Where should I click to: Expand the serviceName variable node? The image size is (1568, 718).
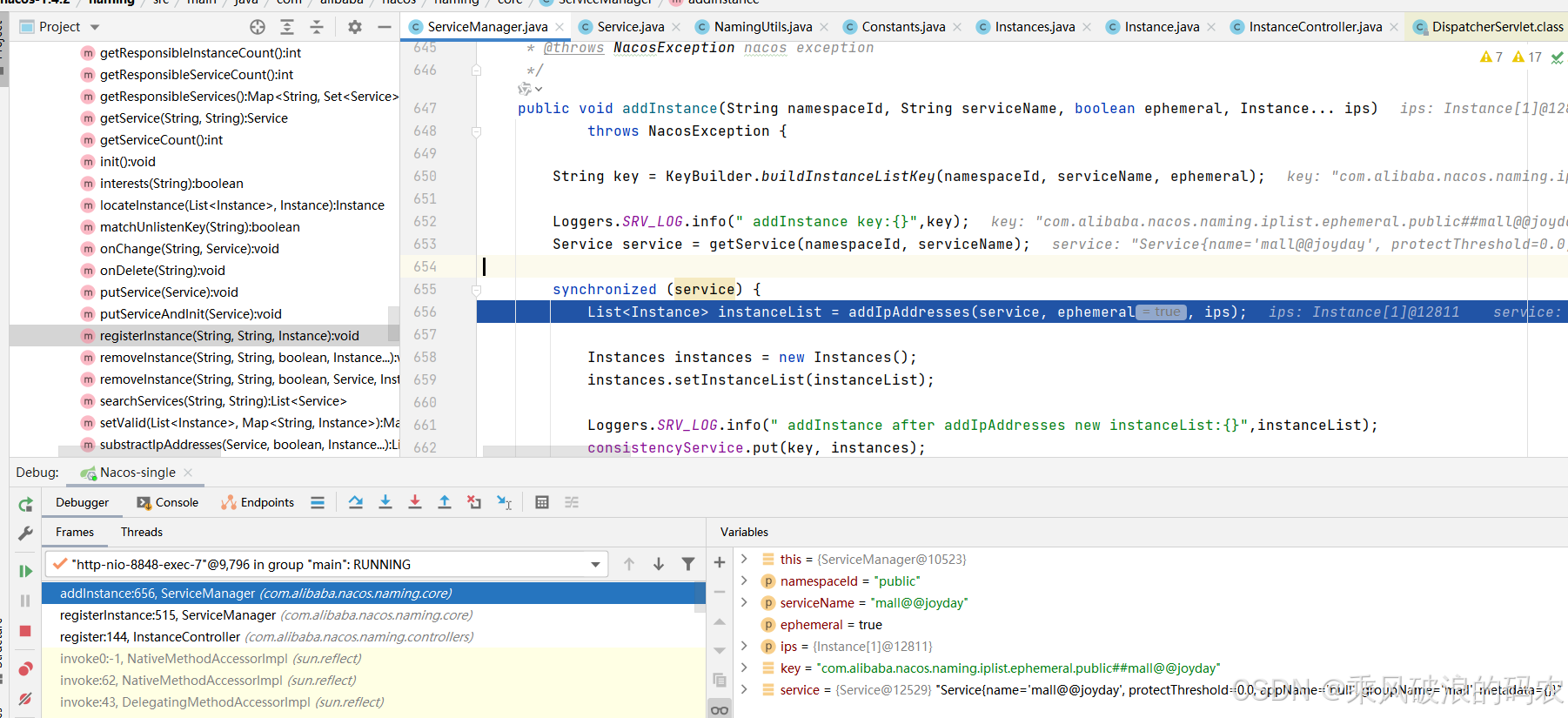[744, 602]
